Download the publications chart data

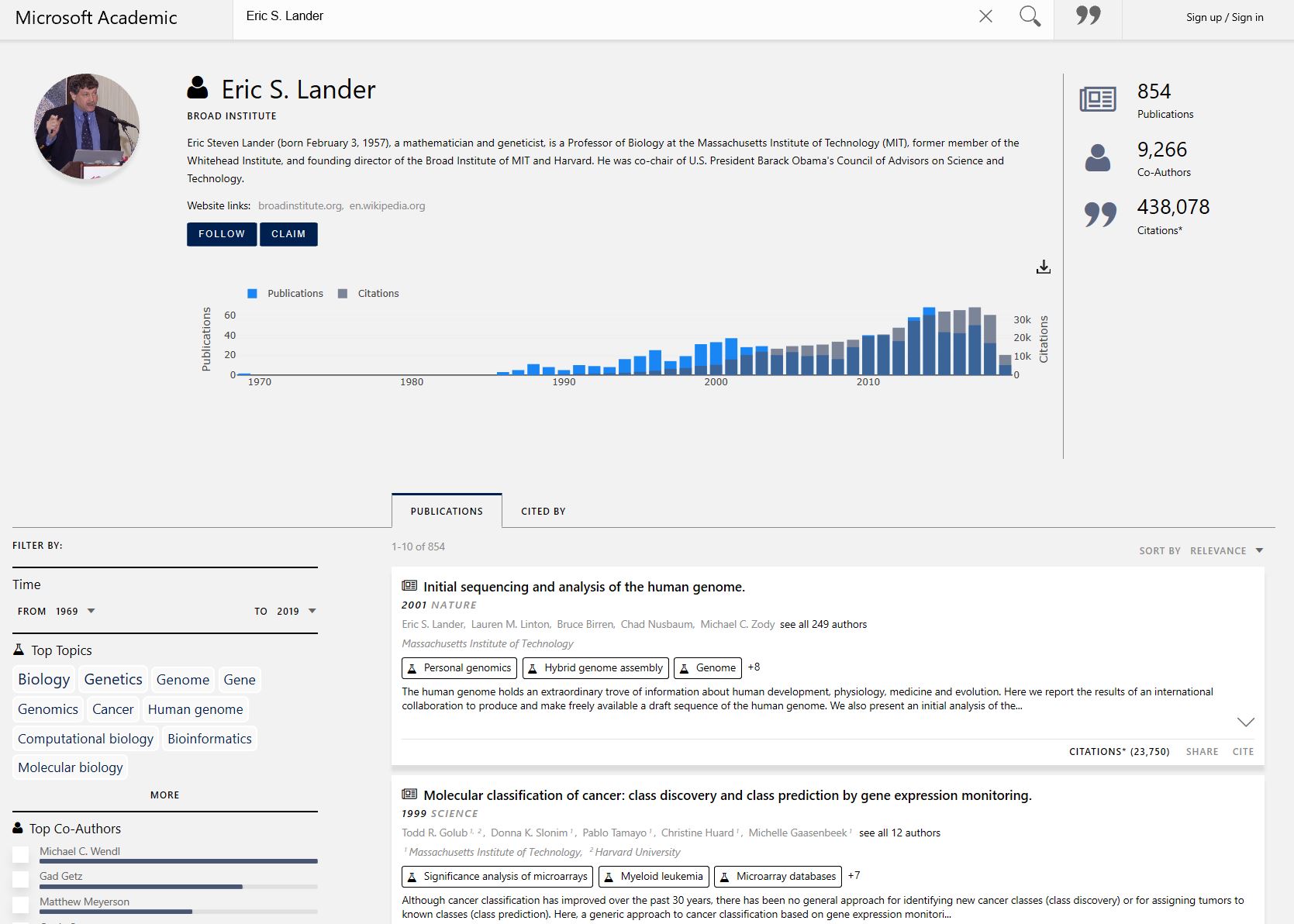1044,267
